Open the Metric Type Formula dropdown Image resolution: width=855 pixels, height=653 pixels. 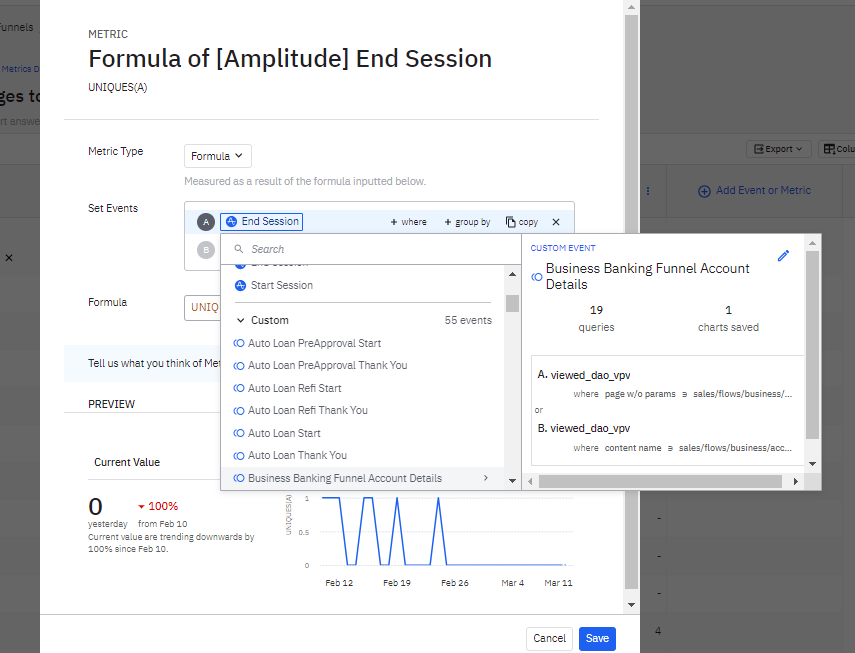tap(218, 156)
